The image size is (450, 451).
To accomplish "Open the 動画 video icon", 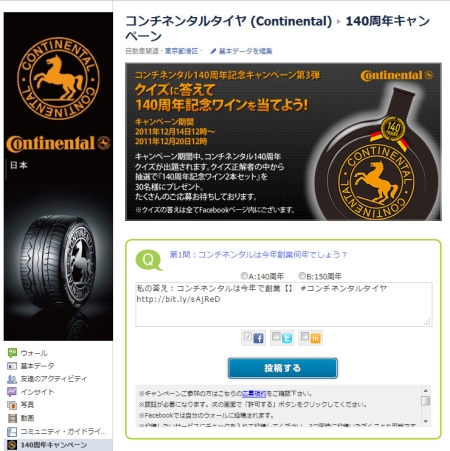I will coord(12,418).
